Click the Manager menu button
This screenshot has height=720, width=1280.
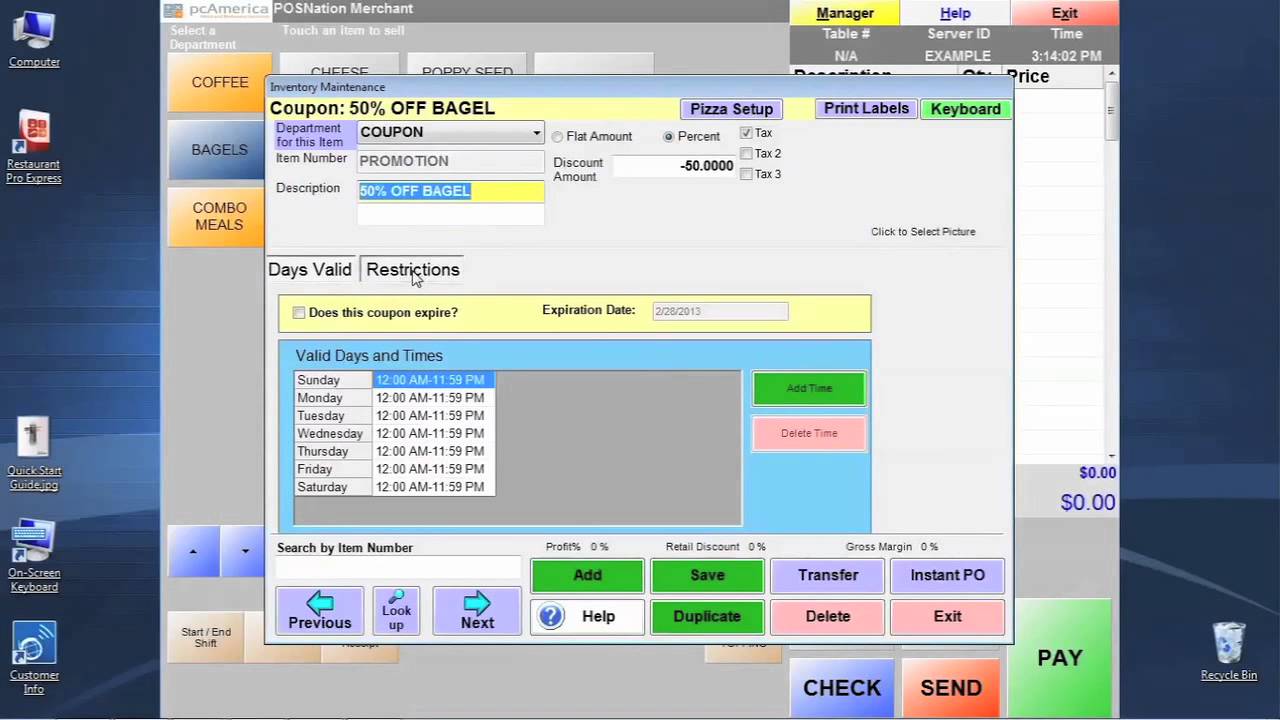[x=845, y=13]
